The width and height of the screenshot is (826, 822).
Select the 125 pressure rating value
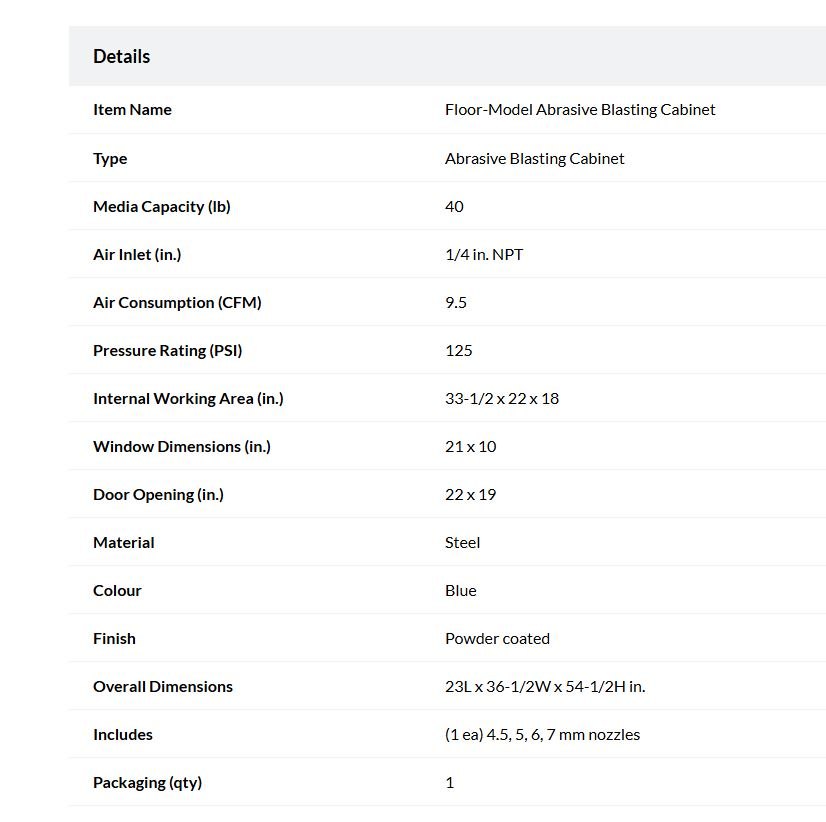point(458,350)
